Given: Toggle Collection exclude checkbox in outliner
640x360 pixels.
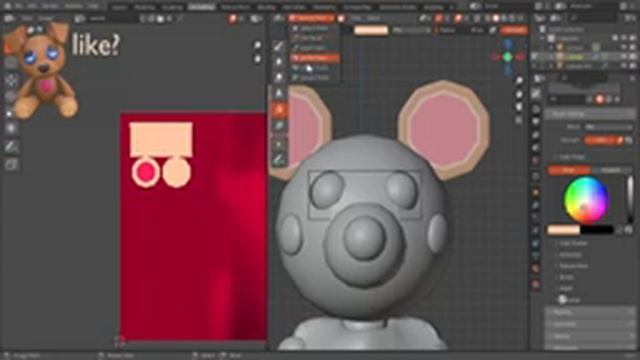Looking at the screenshot, I should click(615, 38).
